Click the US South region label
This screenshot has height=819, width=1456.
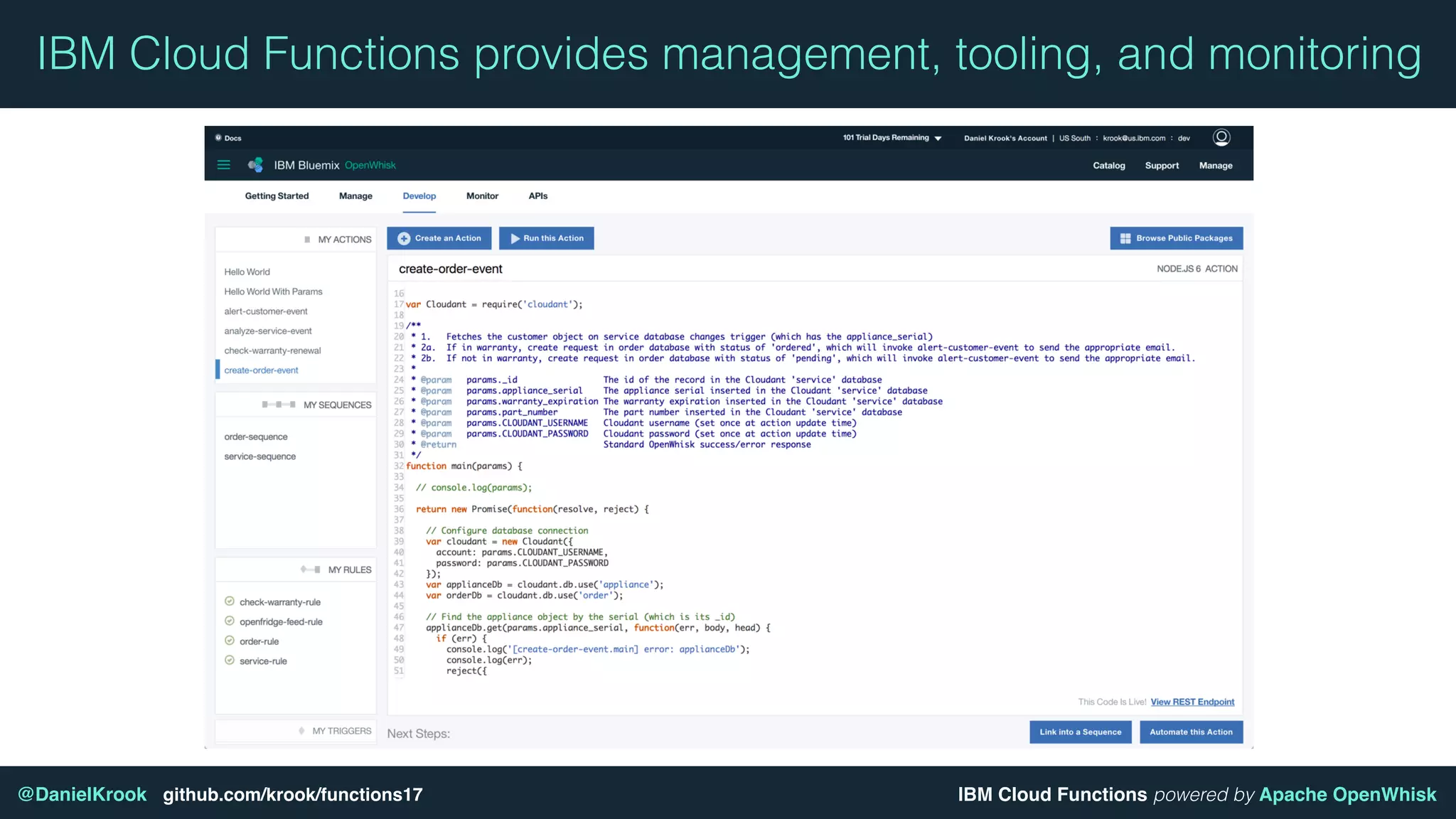1074,138
